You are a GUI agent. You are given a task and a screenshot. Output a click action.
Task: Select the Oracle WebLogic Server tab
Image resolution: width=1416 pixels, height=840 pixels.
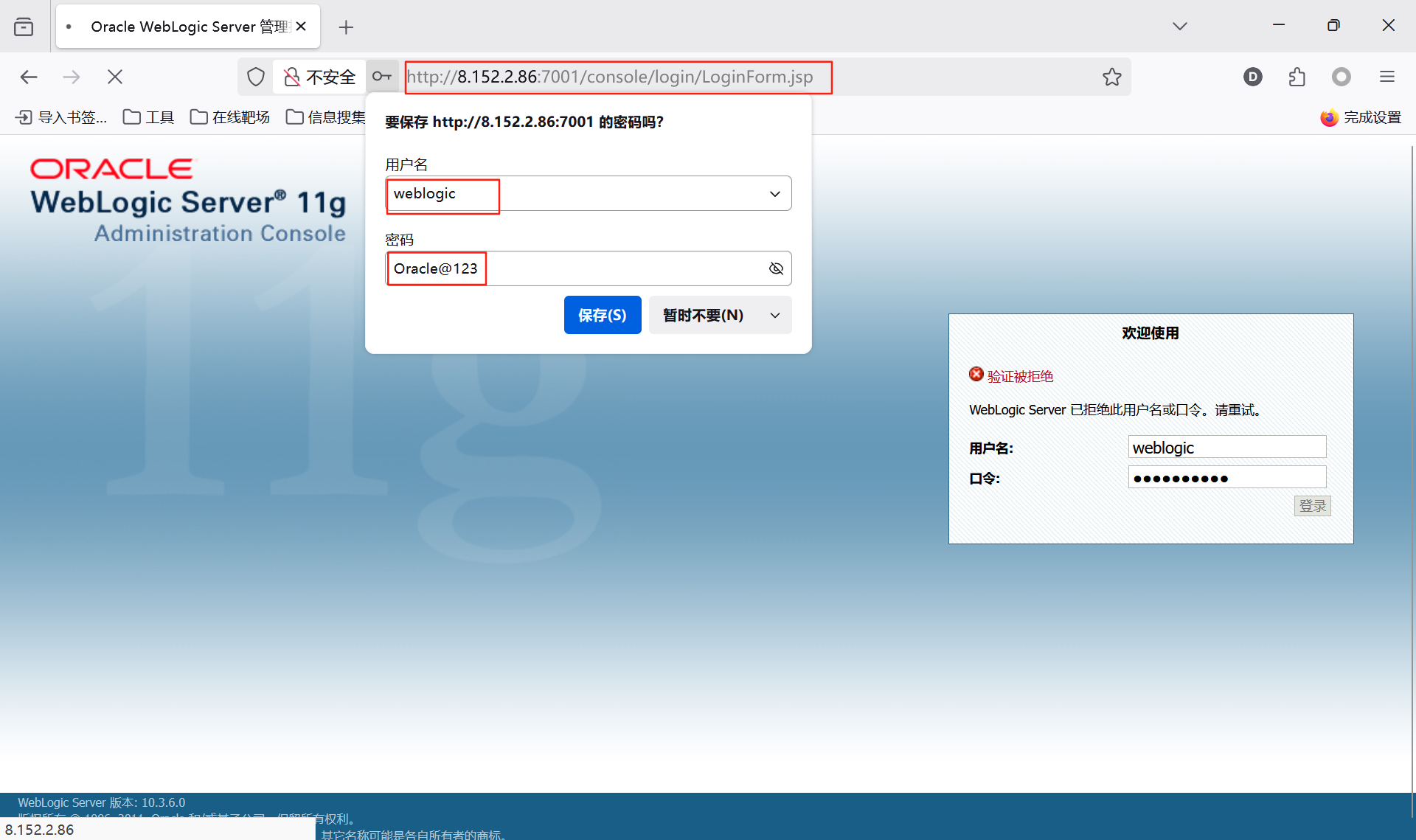coord(188,27)
